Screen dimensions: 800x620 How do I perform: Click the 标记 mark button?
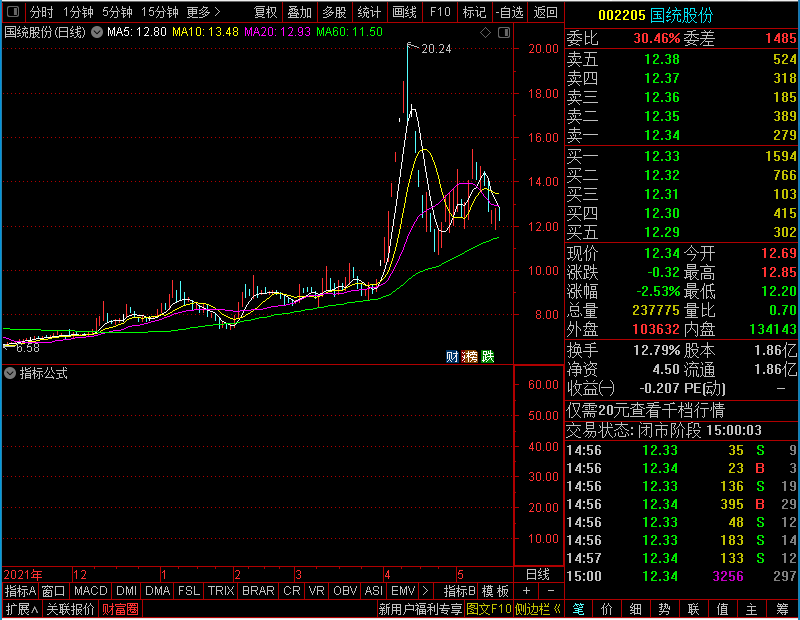pyautogui.click(x=474, y=12)
